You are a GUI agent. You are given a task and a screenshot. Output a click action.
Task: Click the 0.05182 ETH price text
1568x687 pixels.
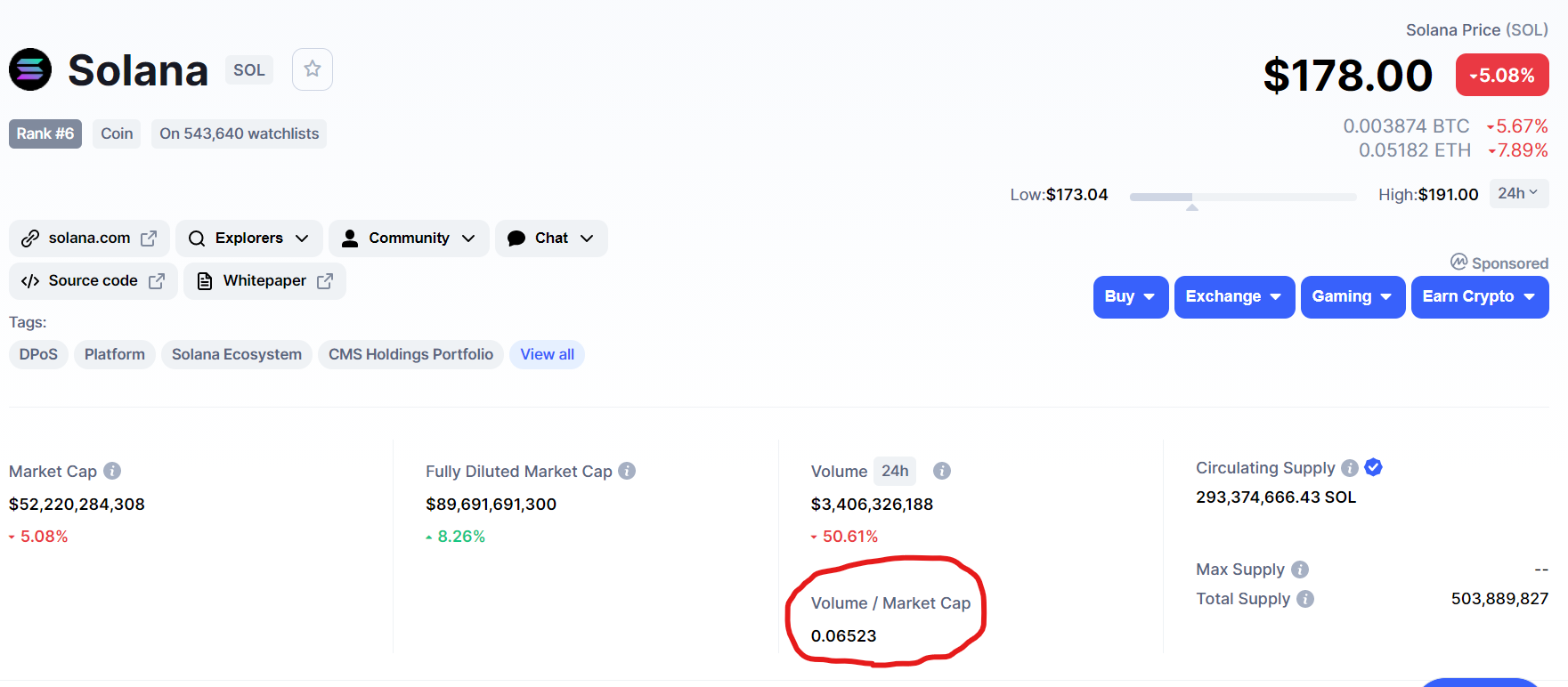point(1414,150)
